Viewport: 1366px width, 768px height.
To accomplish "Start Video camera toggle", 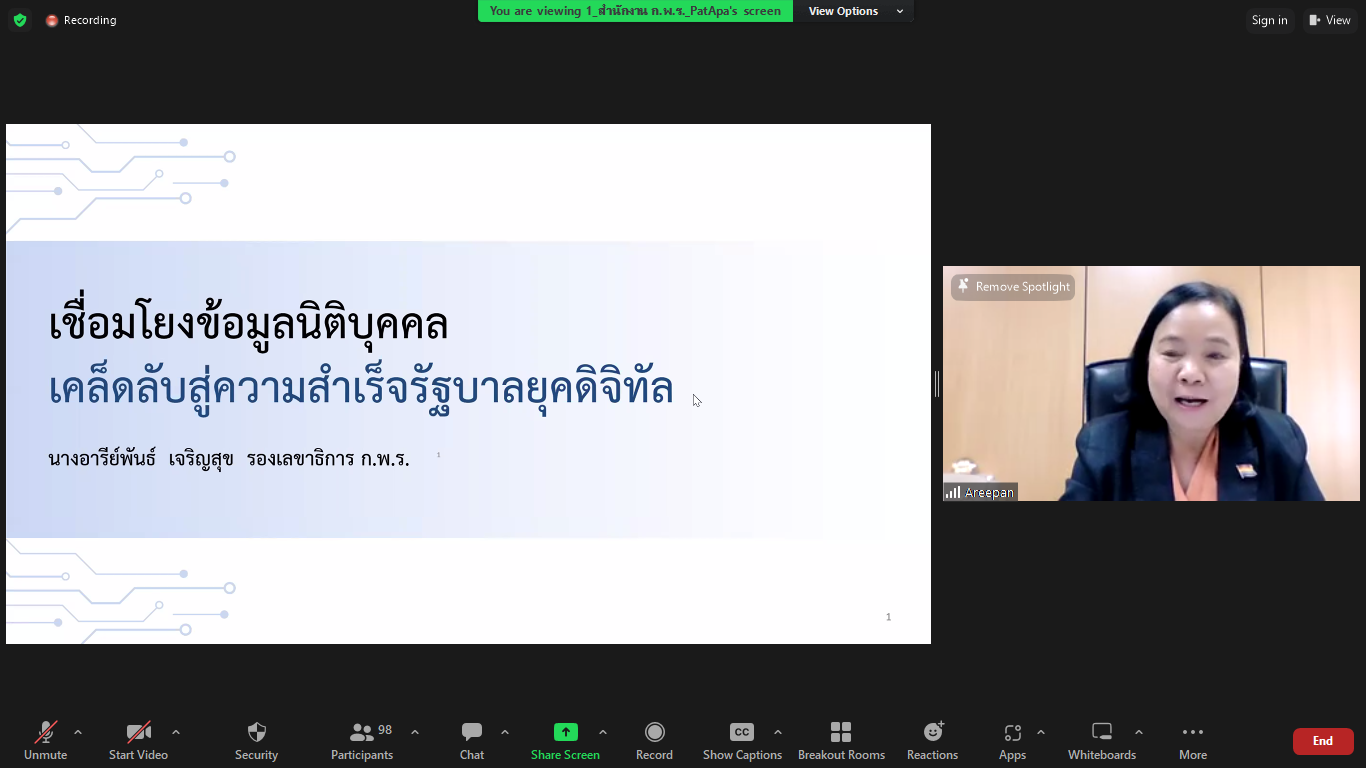I will (138, 741).
